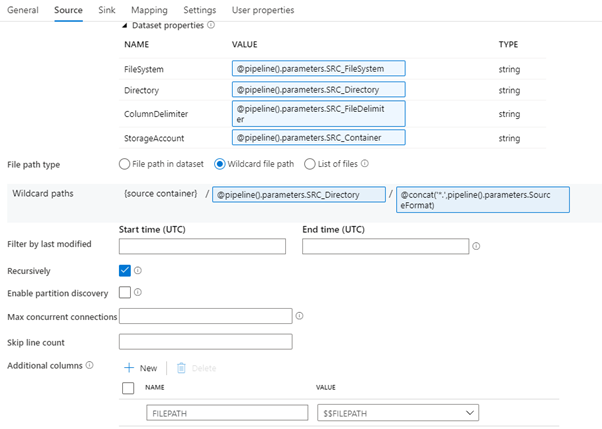The image size is (602, 429).
Task: Edit the ColumnDelimiter value field
Action: pos(319,114)
